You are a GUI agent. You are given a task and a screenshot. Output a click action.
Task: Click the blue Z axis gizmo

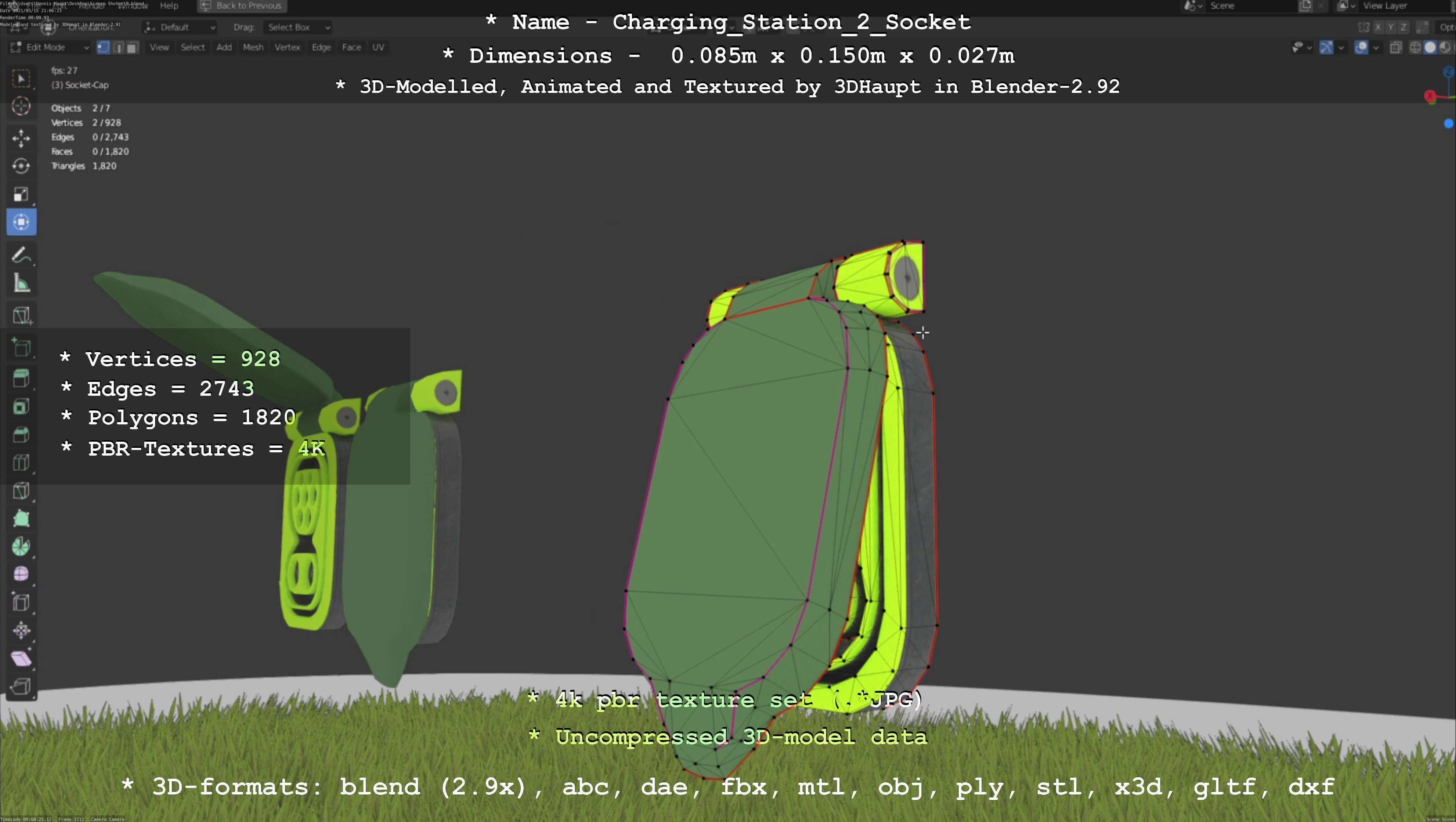point(1449,72)
